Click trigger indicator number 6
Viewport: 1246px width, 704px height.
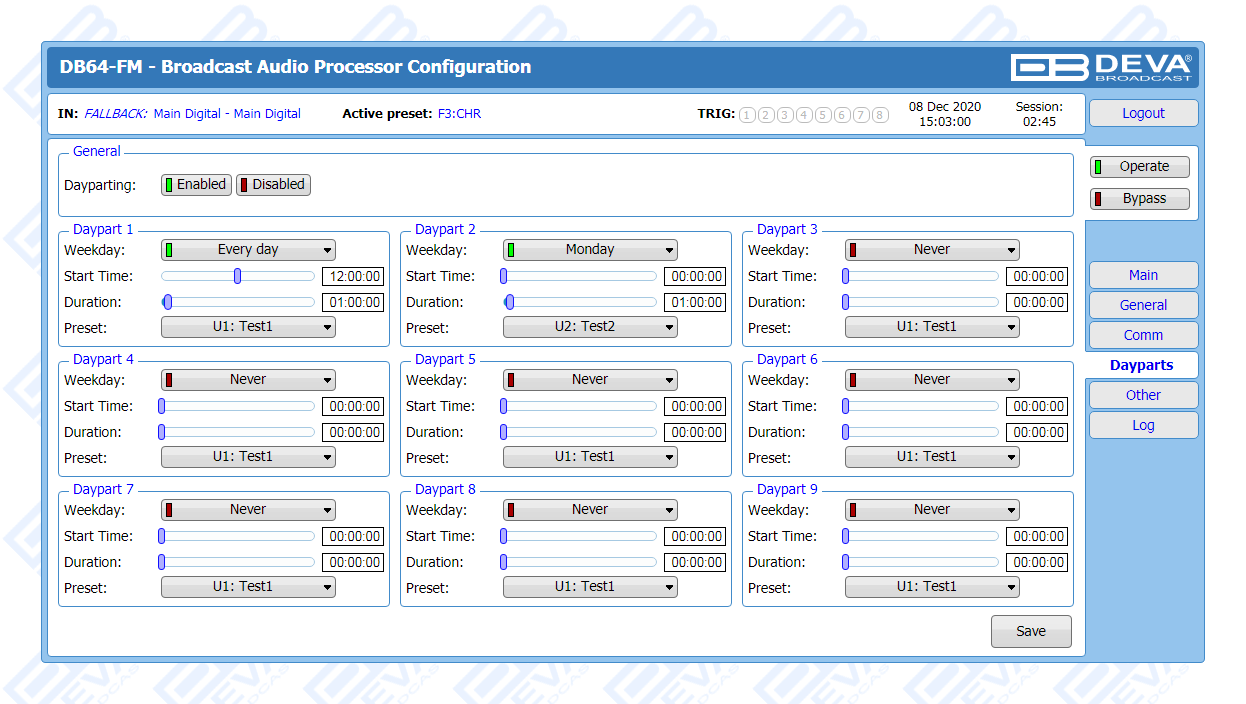click(842, 115)
